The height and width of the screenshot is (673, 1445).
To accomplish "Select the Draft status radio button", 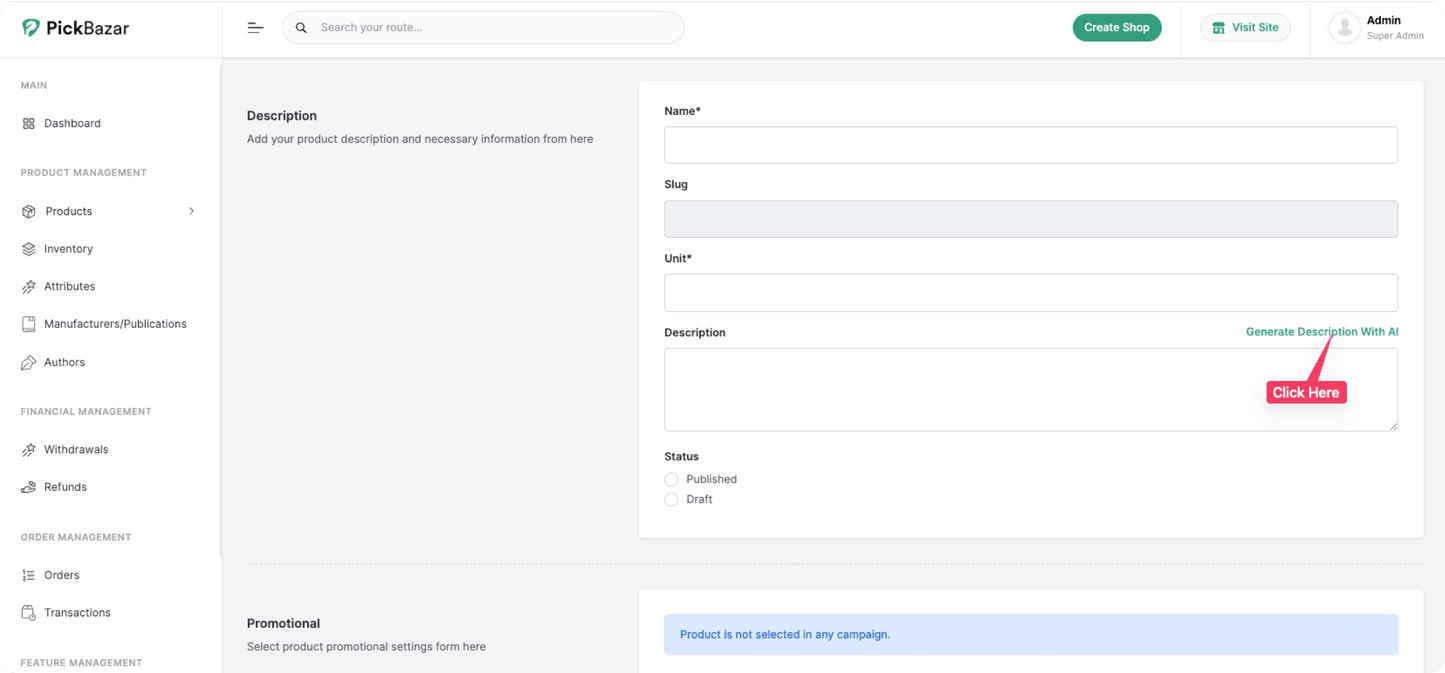I will [x=671, y=500].
